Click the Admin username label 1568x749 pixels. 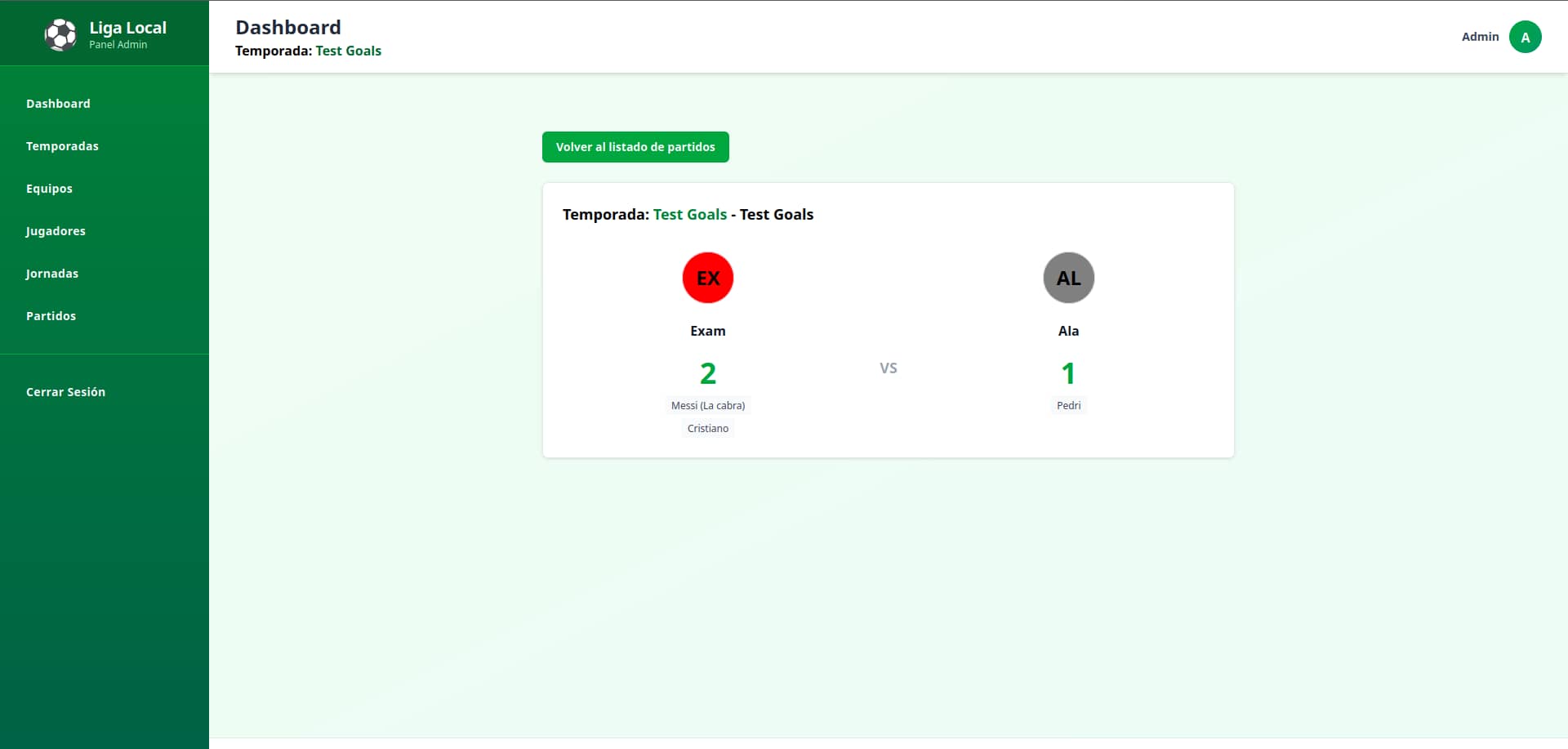(1480, 37)
